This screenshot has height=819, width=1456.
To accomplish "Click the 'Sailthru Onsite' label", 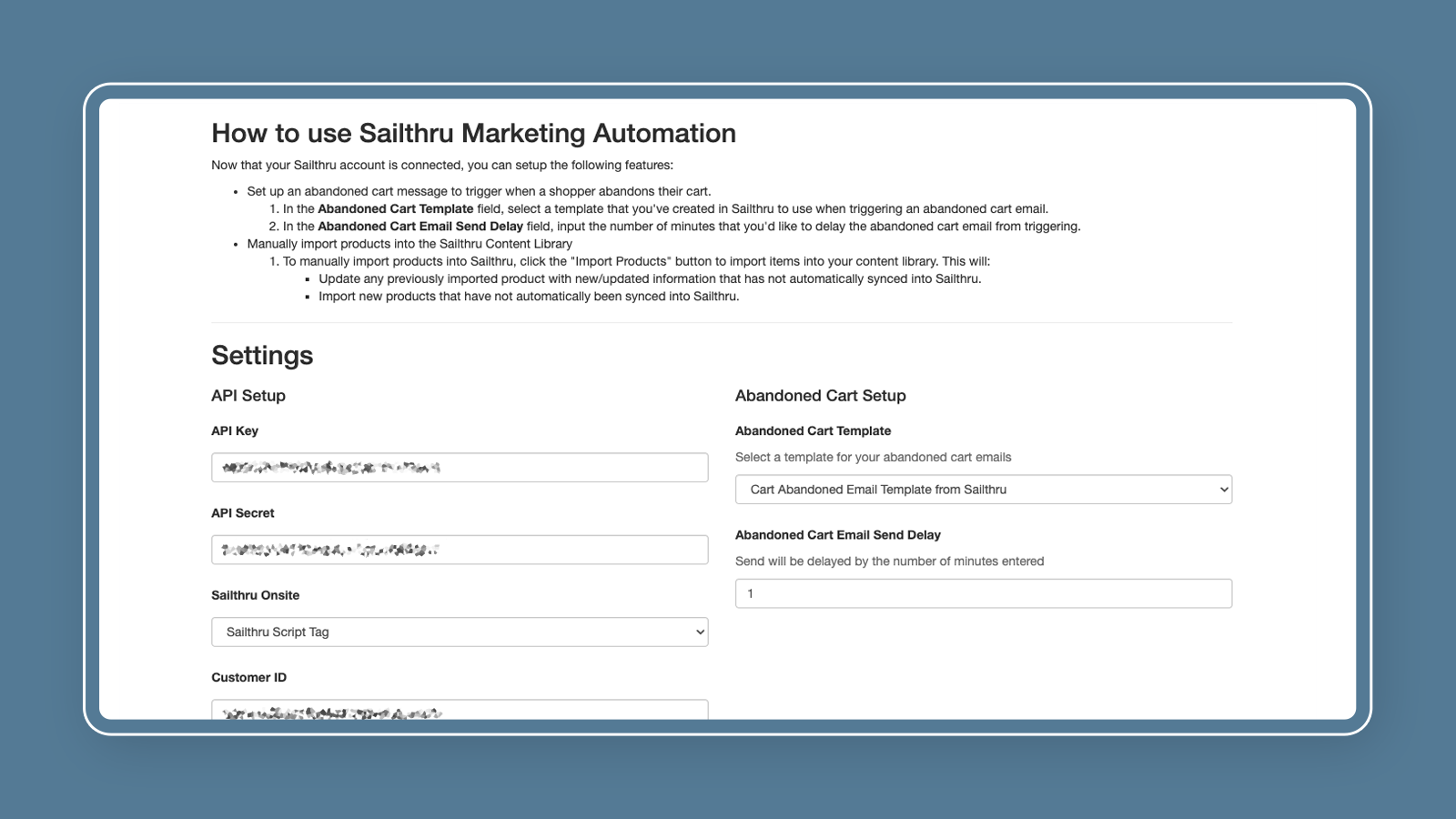I will pyautogui.click(x=256, y=595).
